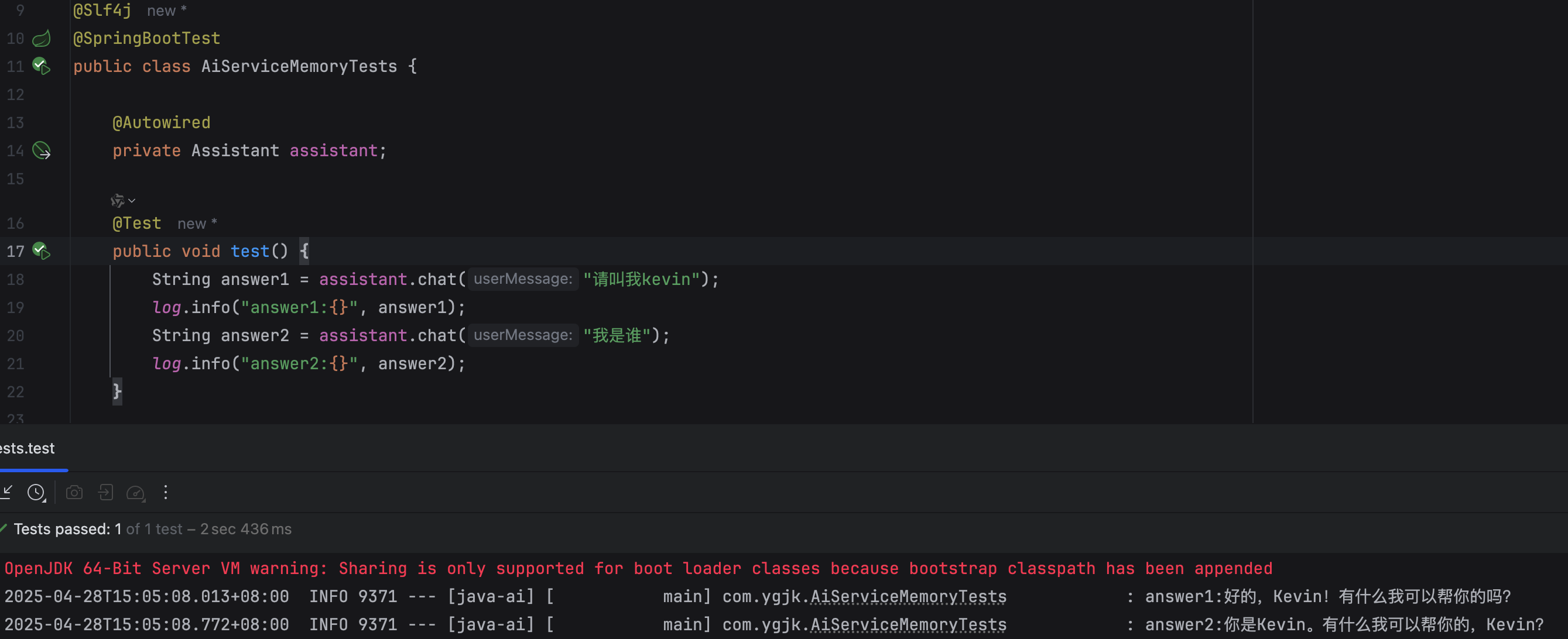Viewport: 1568px width, 639px height.
Task: Select the 'ests.test' run tab
Action: coord(28,448)
